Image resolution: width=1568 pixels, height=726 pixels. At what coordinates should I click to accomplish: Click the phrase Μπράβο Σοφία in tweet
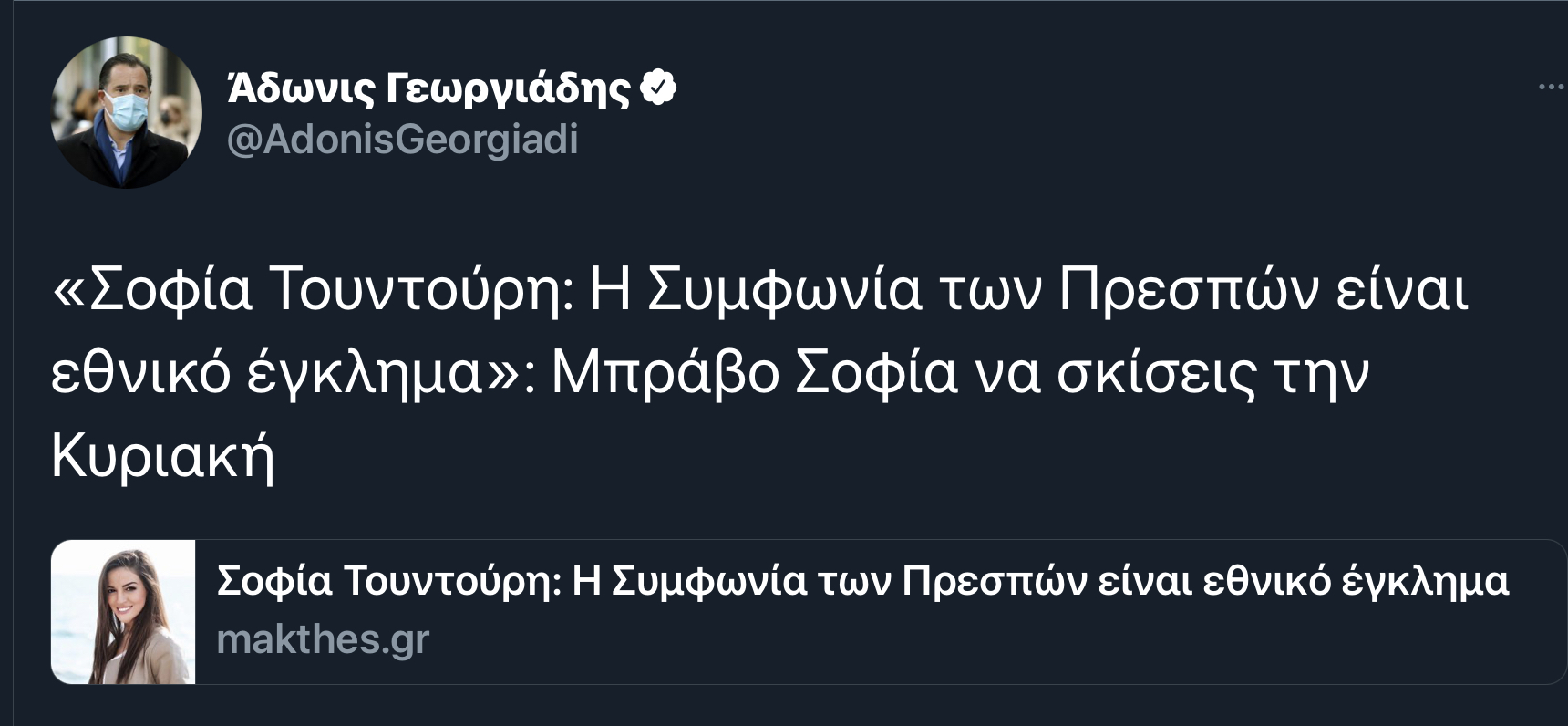(x=754, y=372)
